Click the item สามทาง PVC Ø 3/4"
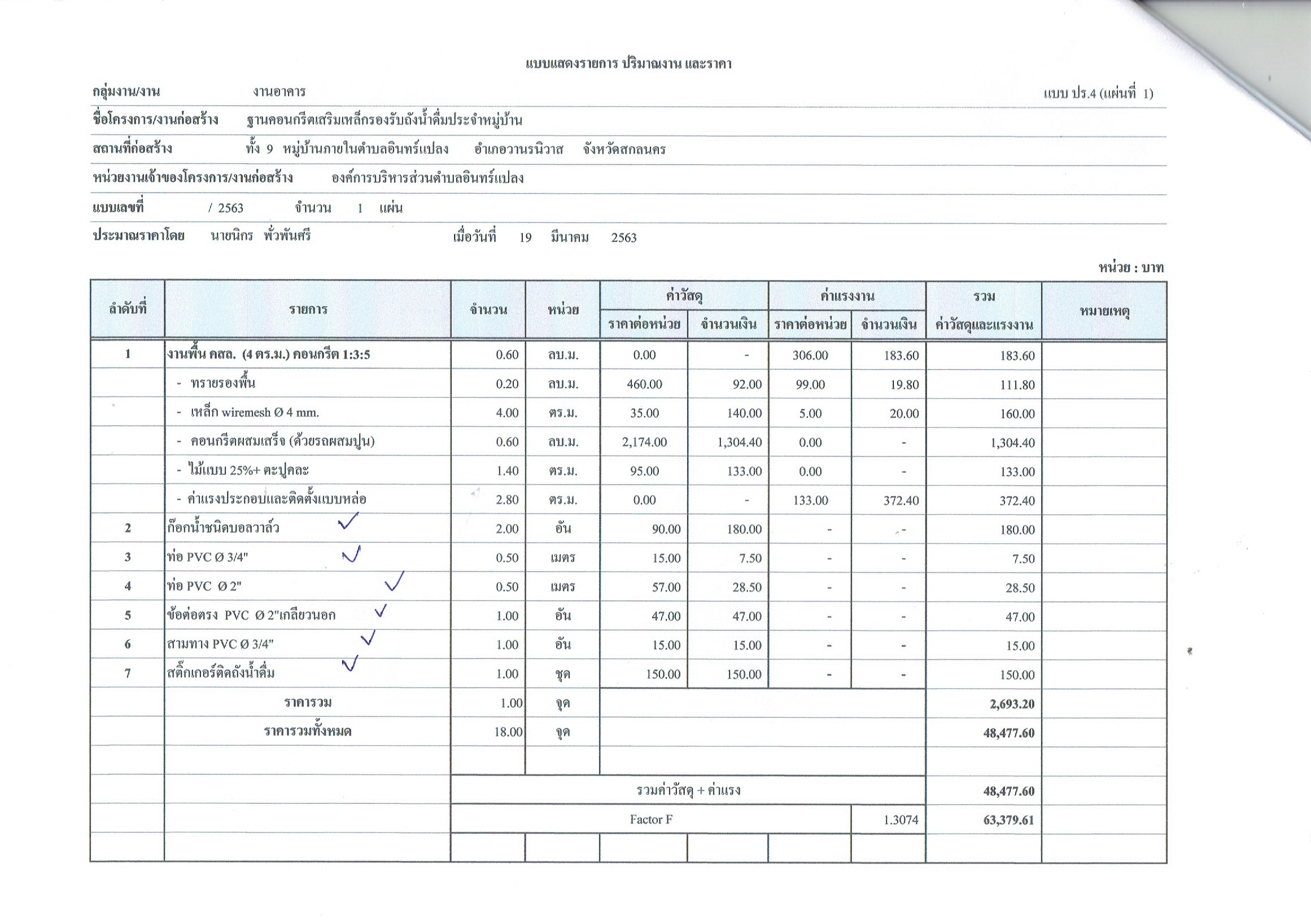This screenshot has width=1311, height=924. pos(220,644)
